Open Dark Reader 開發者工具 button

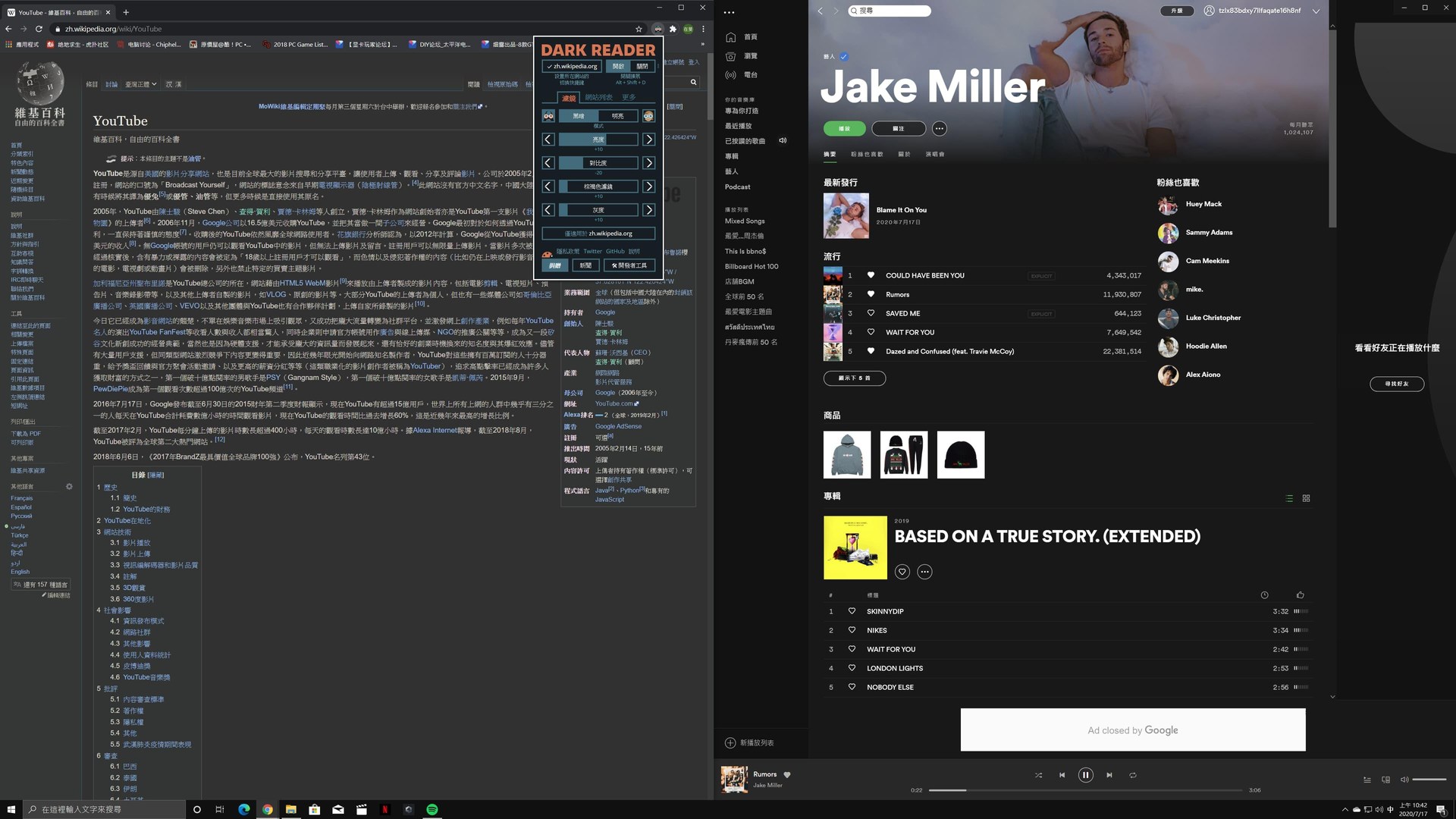(x=629, y=265)
